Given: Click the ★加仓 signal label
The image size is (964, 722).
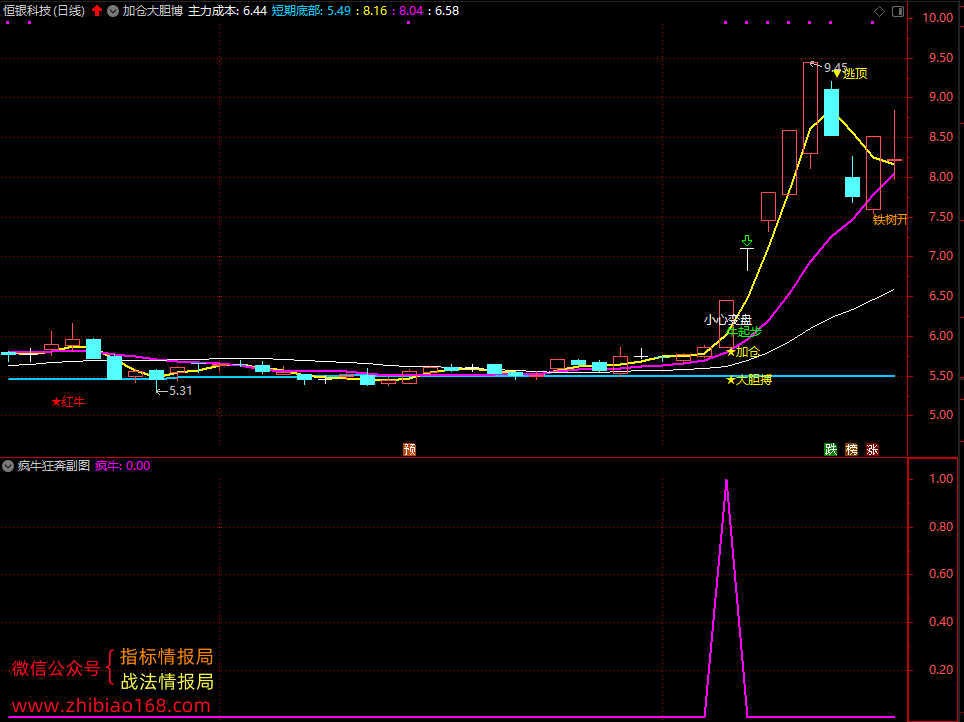Looking at the screenshot, I should [743, 352].
